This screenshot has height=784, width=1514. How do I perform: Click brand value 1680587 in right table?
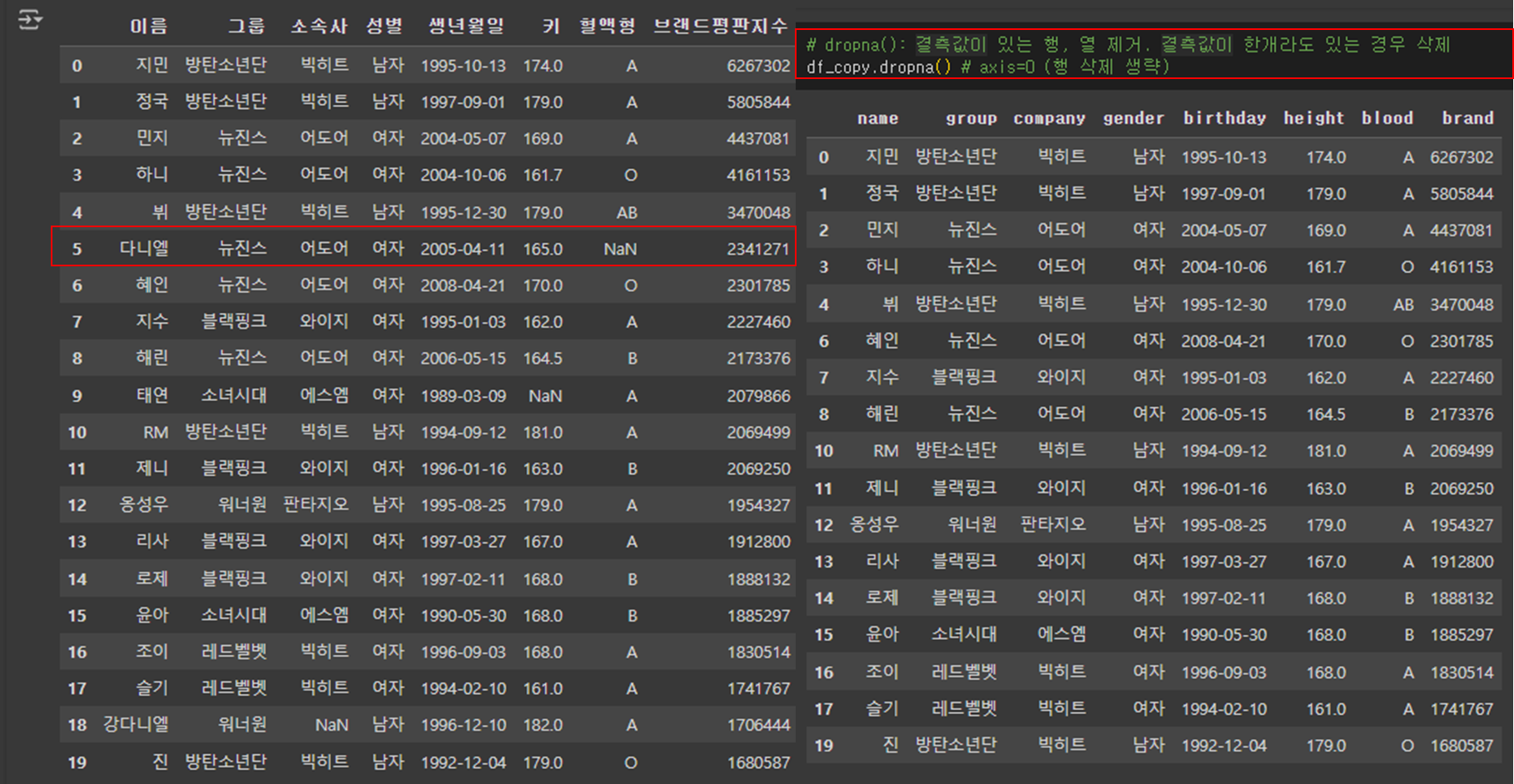pyautogui.click(x=1462, y=746)
